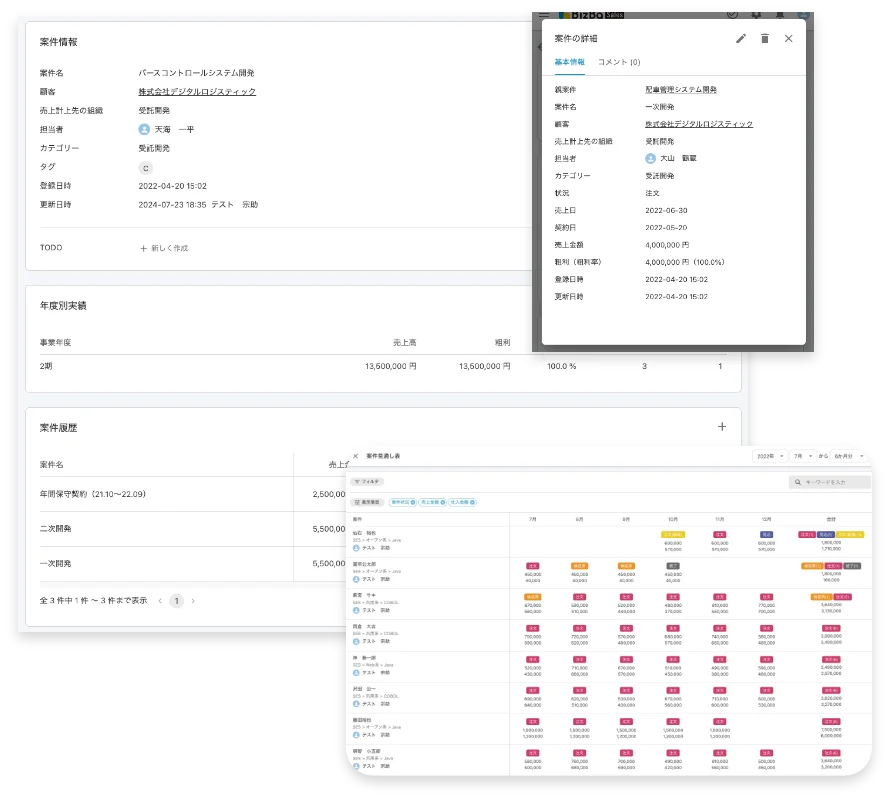
Task: Close the 案件の詳細 dialog with the X icon
Action: point(788,39)
